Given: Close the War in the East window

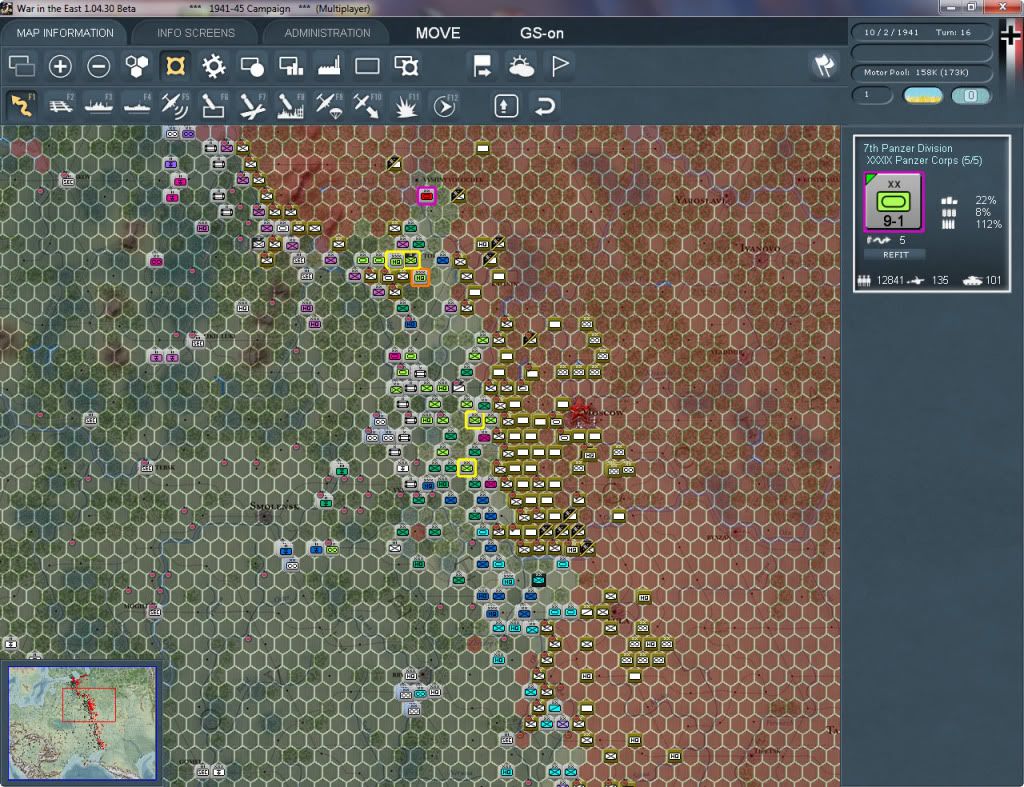Looking at the screenshot, I should pos(1003,7).
